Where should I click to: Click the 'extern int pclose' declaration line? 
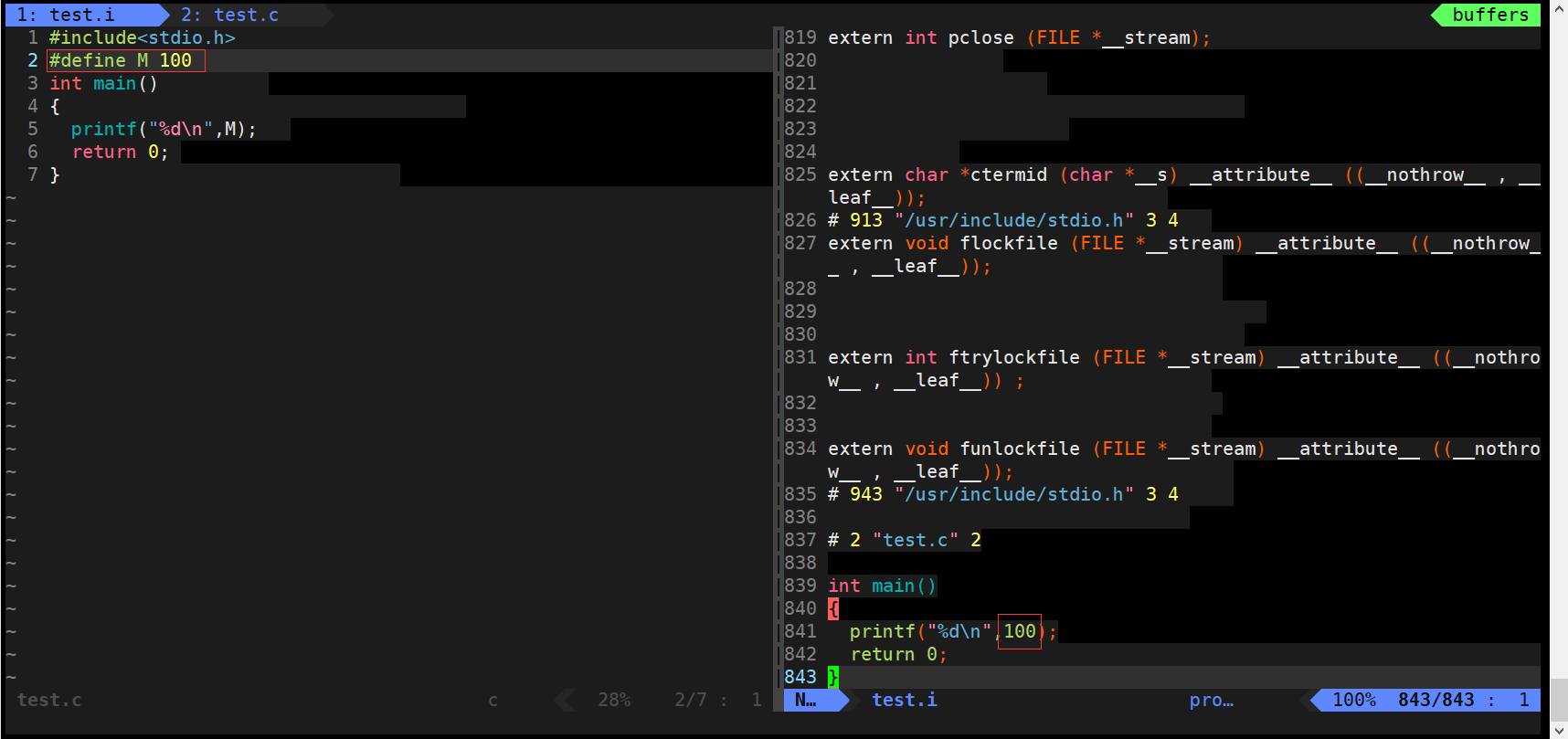(x=1020, y=37)
